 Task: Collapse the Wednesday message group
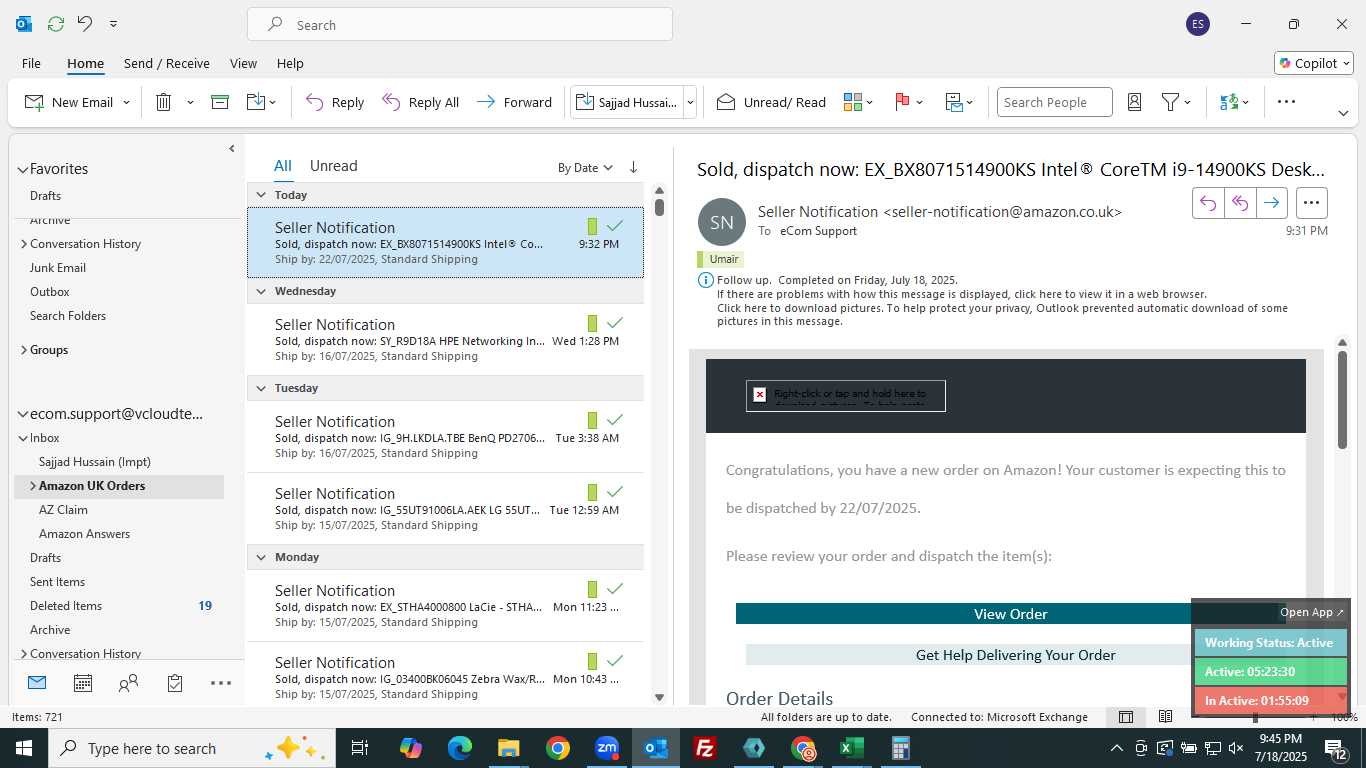(x=261, y=292)
